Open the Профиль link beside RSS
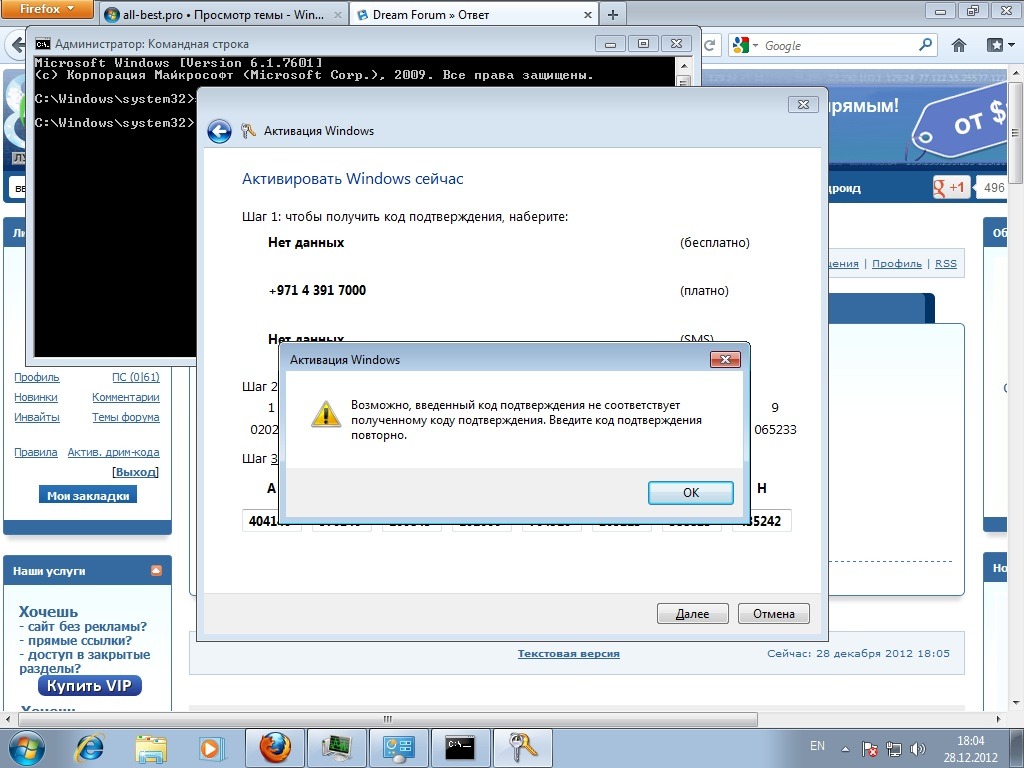 (897, 263)
